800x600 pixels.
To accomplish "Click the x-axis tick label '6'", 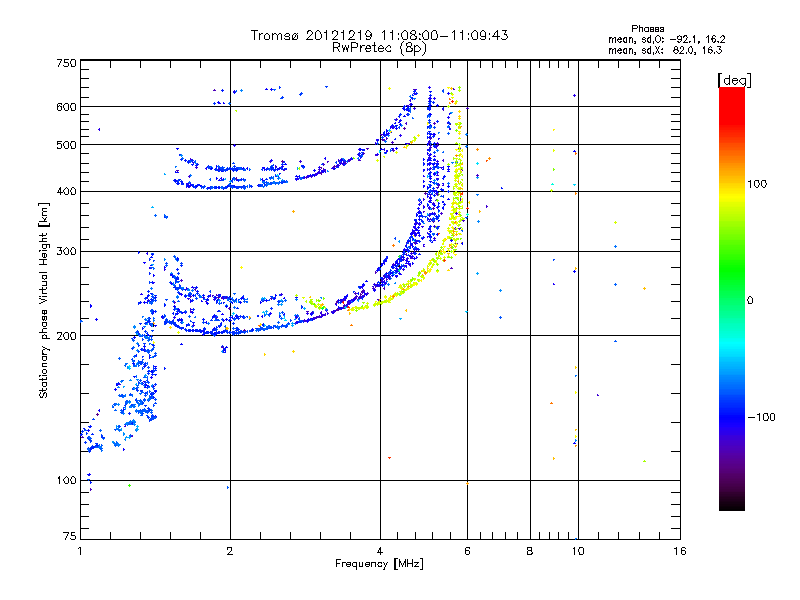I will click(467, 551).
